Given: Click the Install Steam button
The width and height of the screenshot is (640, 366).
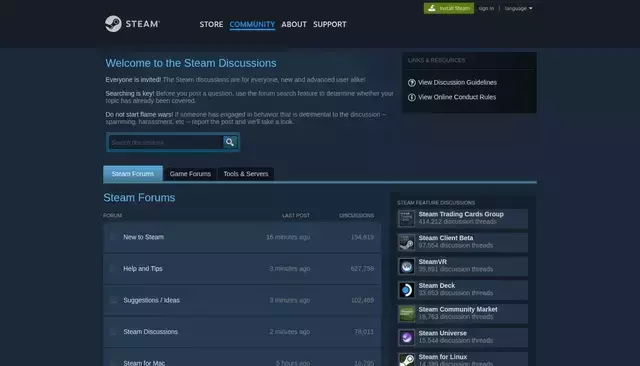Looking at the screenshot, I should [x=449, y=8].
